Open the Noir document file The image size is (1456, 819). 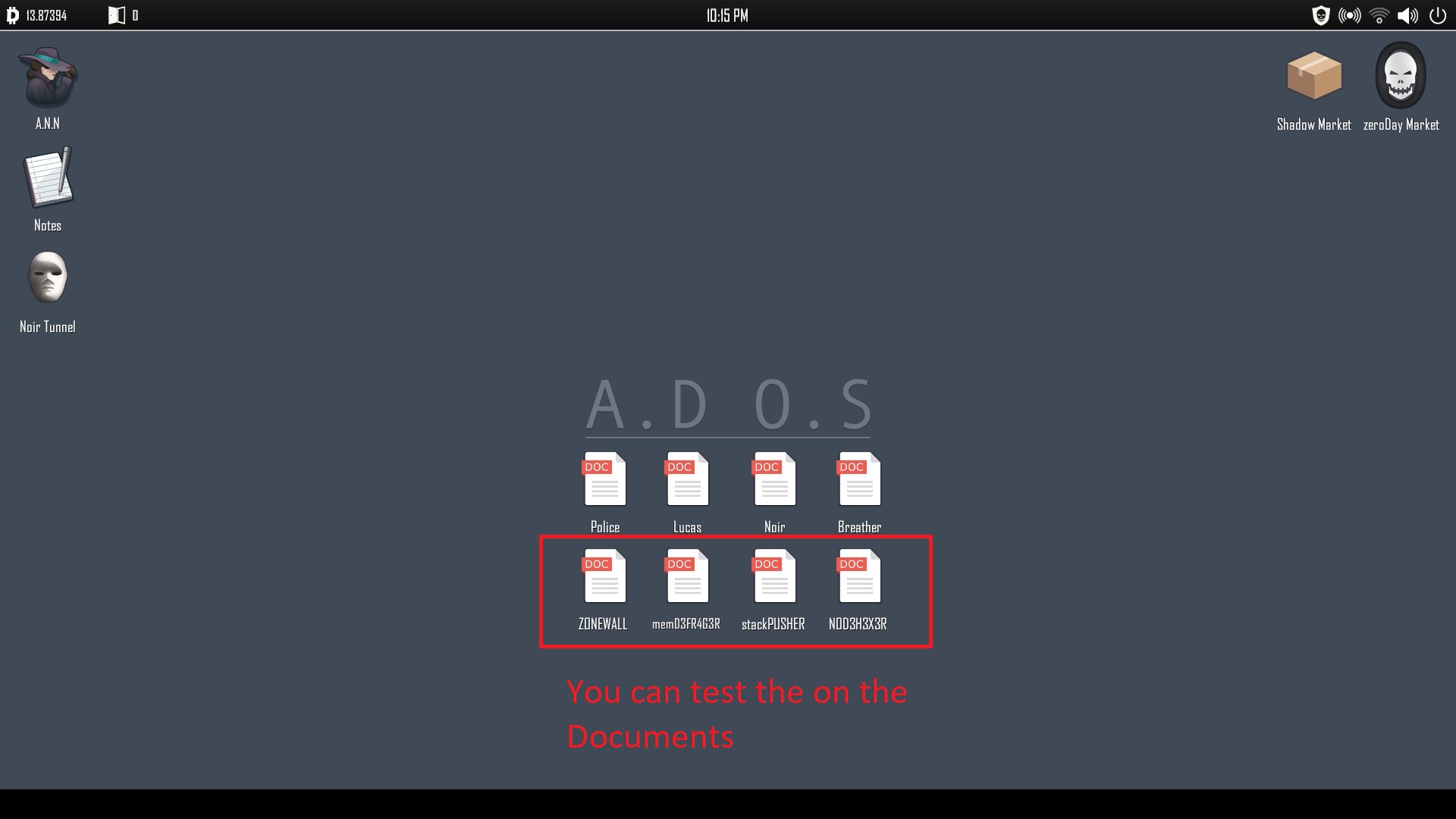(x=774, y=479)
